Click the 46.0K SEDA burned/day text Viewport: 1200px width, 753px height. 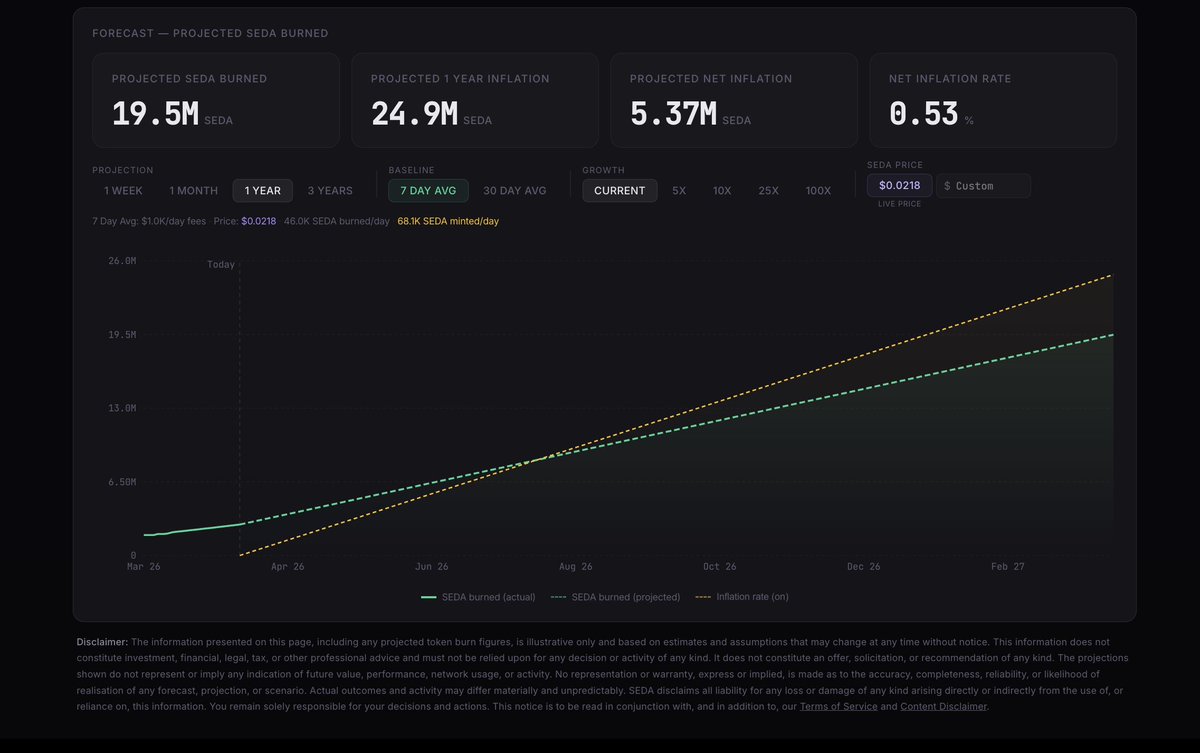tap(337, 221)
